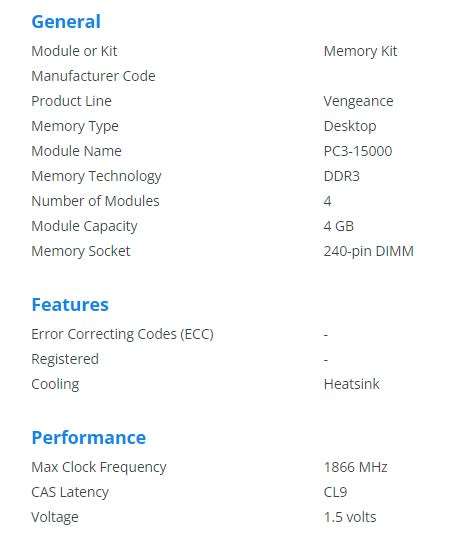Click the Vengeance product line value
Image resolution: width=459 pixels, height=545 pixels.
359,101
